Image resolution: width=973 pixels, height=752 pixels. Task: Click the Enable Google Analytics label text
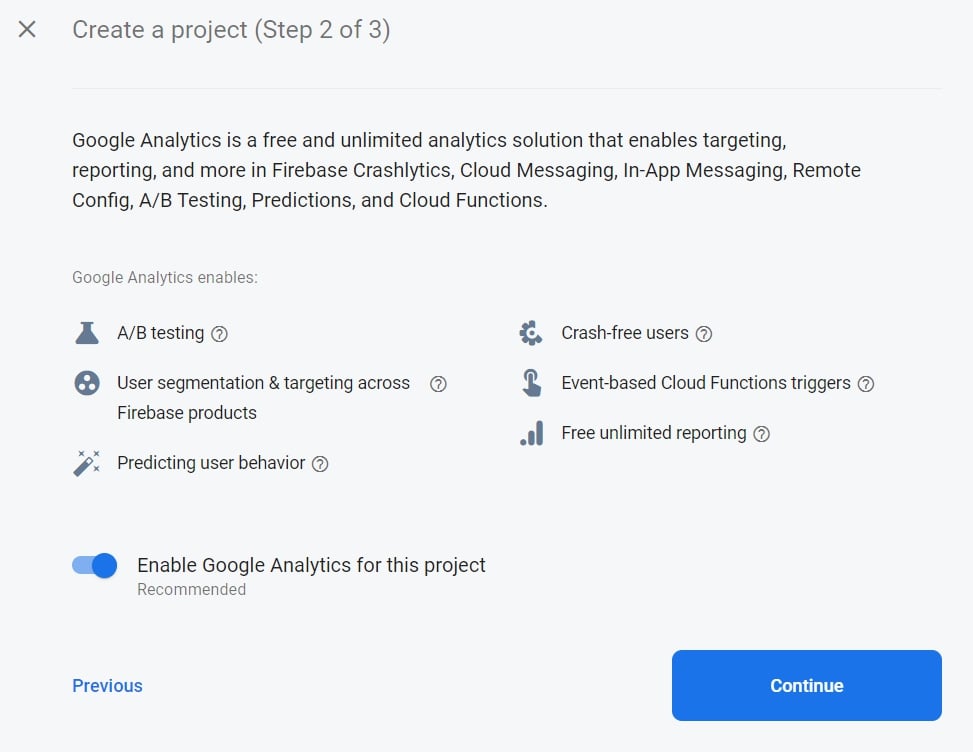(311, 565)
